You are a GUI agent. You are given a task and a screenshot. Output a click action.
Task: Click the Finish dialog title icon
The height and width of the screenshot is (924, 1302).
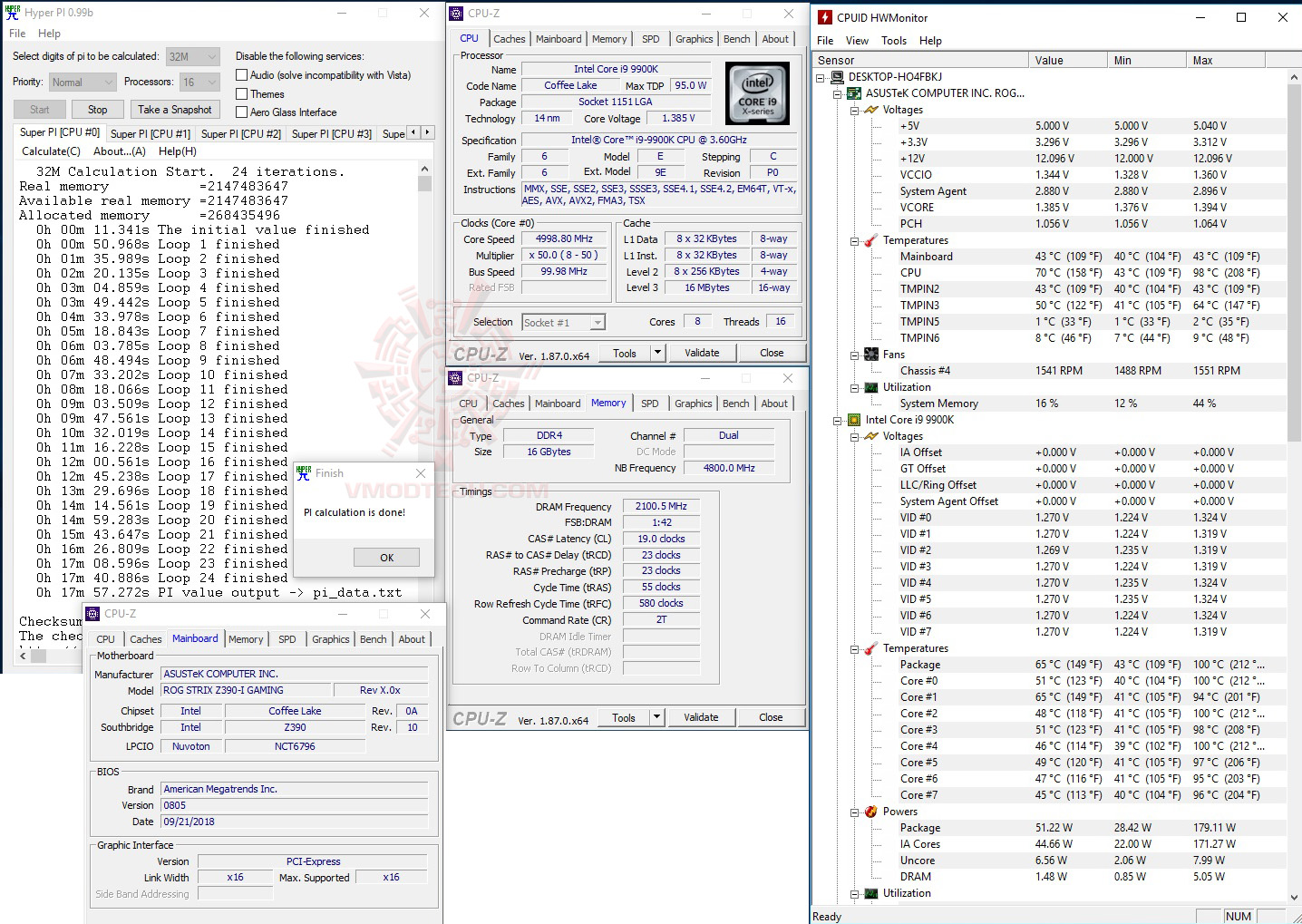(x=304, y=473)
